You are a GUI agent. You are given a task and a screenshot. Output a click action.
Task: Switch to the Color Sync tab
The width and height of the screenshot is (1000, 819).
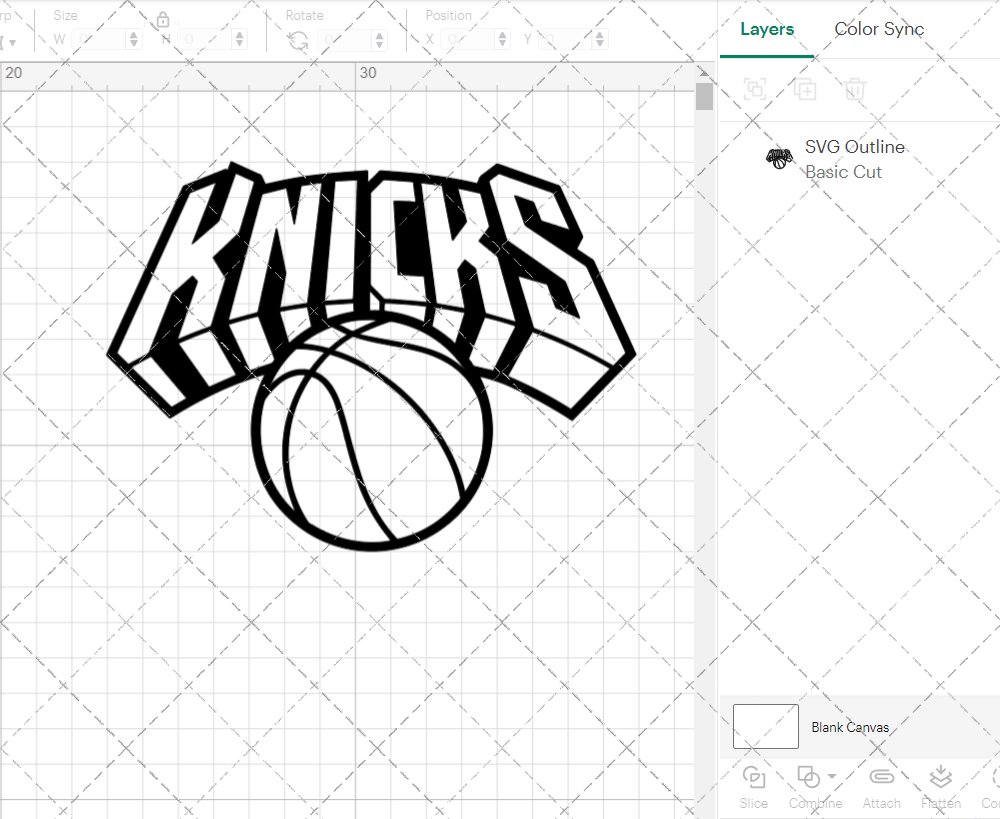coord(879,29)
